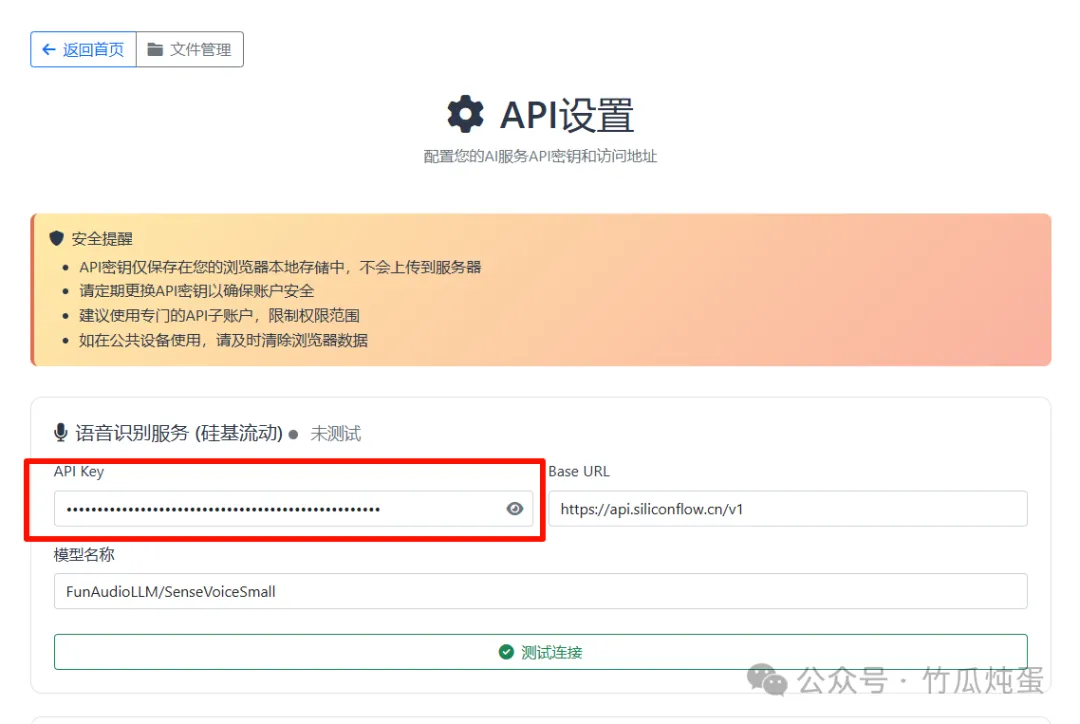Click the line 请定期更换API密钥以确保账户安全
The width and height of the screenshot is (1080, 724).
[x=196, y=291]
